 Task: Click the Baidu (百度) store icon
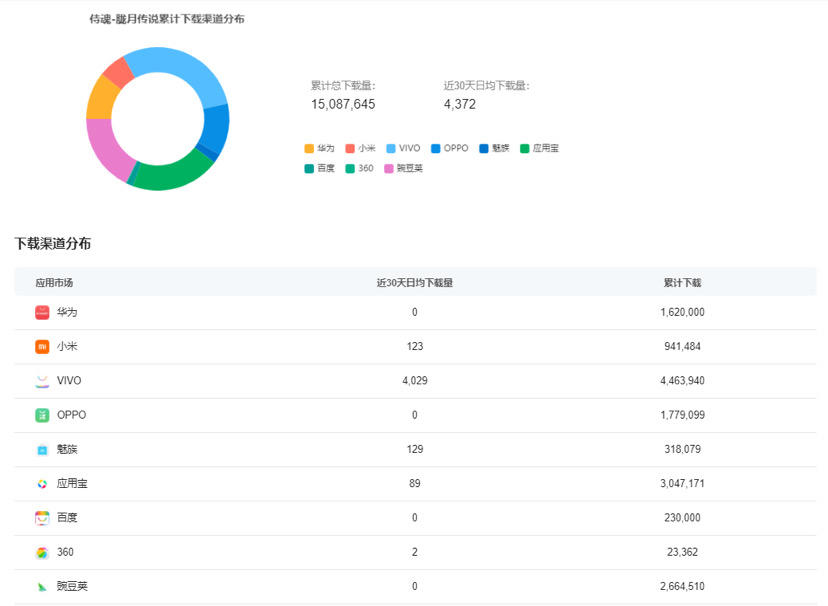[x=42, y=518]
